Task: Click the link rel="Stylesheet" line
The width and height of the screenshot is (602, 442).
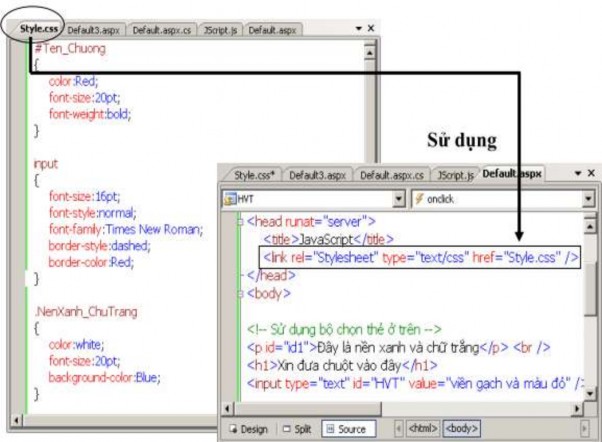Action: point(421,257)
